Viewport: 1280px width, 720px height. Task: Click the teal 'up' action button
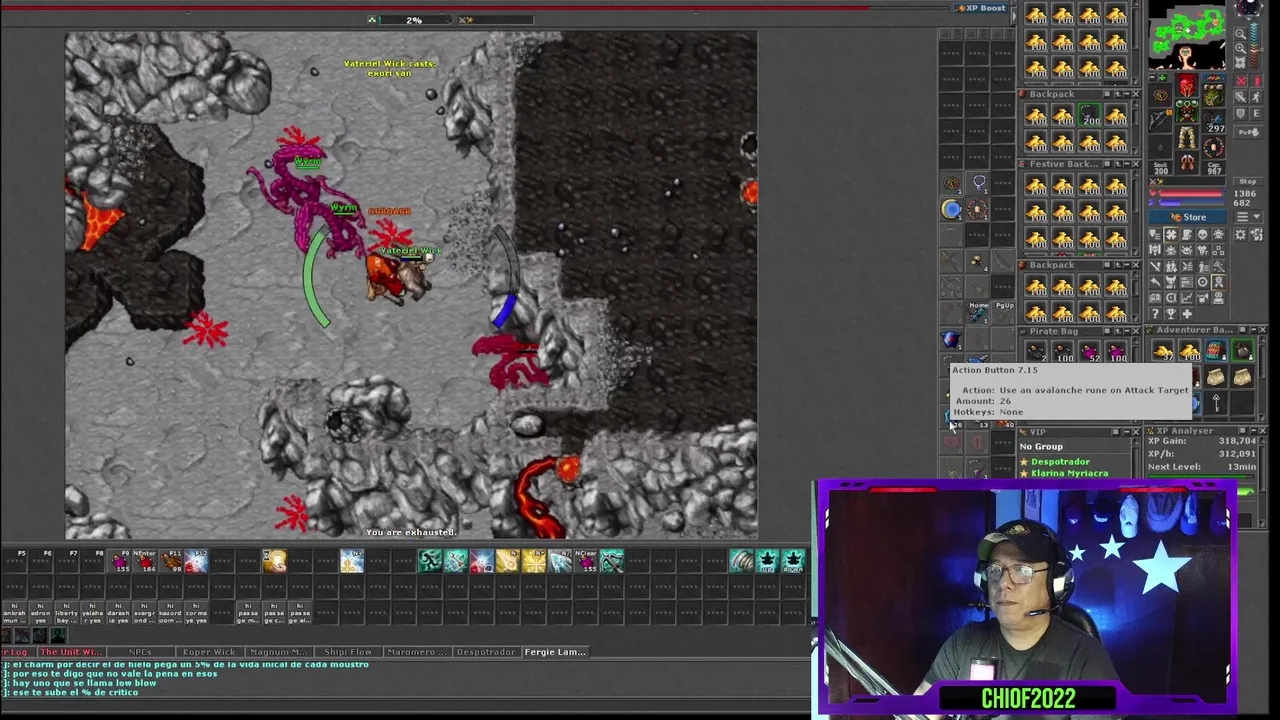[767, 561]
